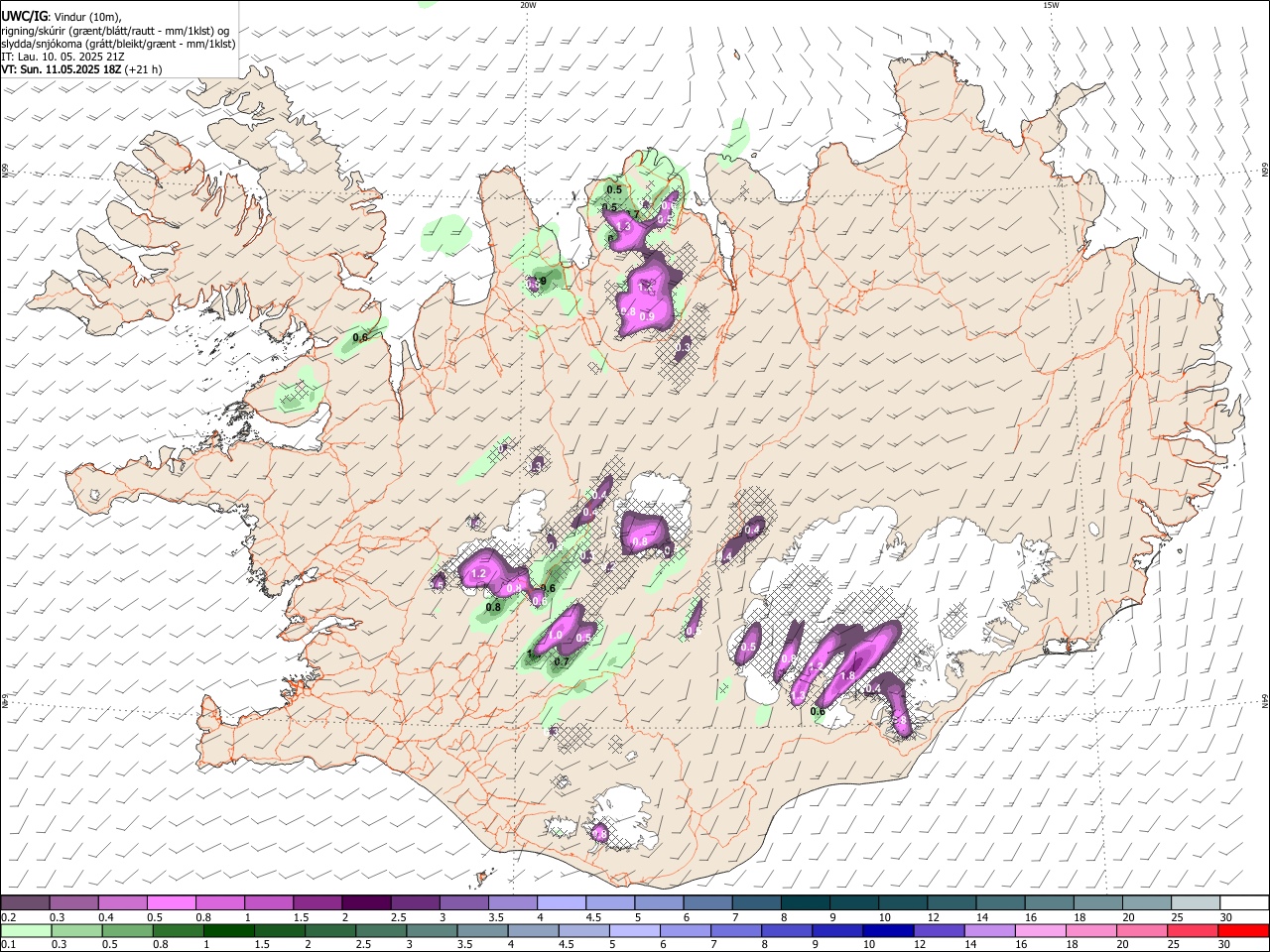Choose the bottom-row blue swatch between 6 and 7
Image resolution: width=1270 pixels, height=952 pixels.
click(x=685, y=931)
